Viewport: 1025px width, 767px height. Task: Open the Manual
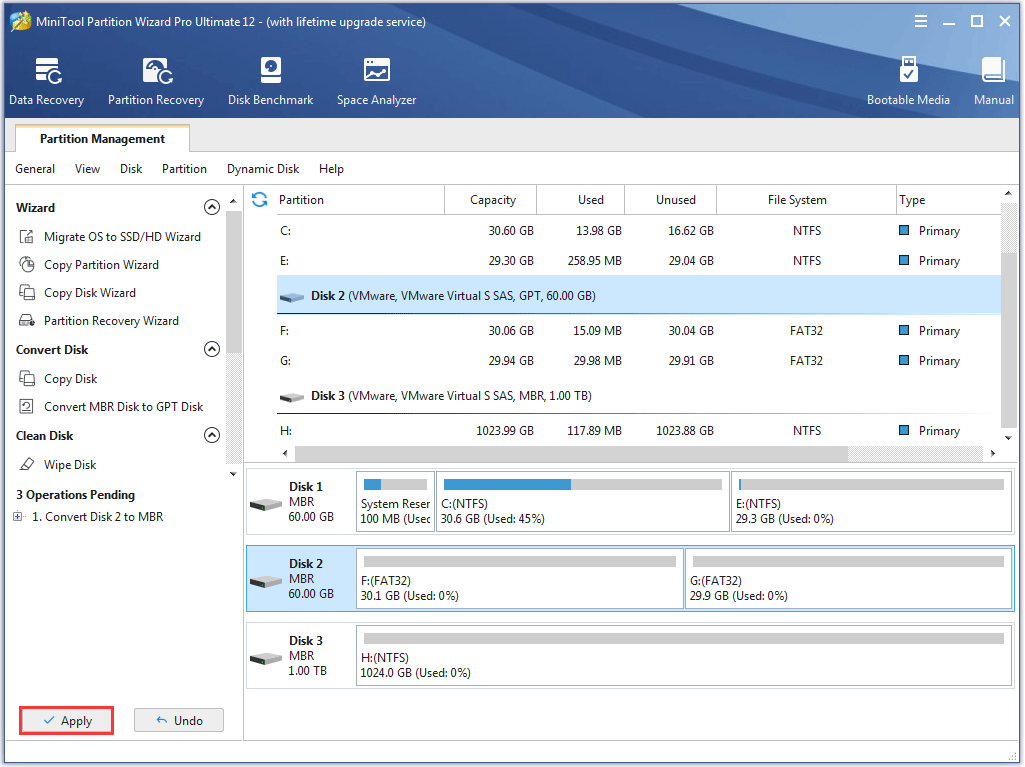point(993,80)
